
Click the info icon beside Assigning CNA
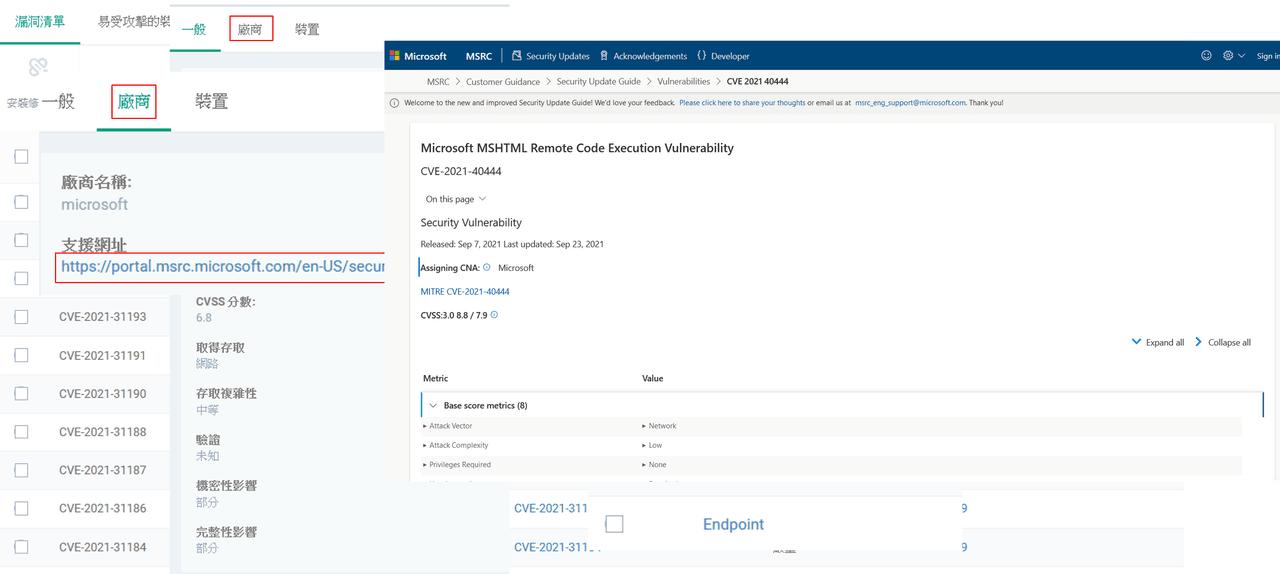pos(487,267)
